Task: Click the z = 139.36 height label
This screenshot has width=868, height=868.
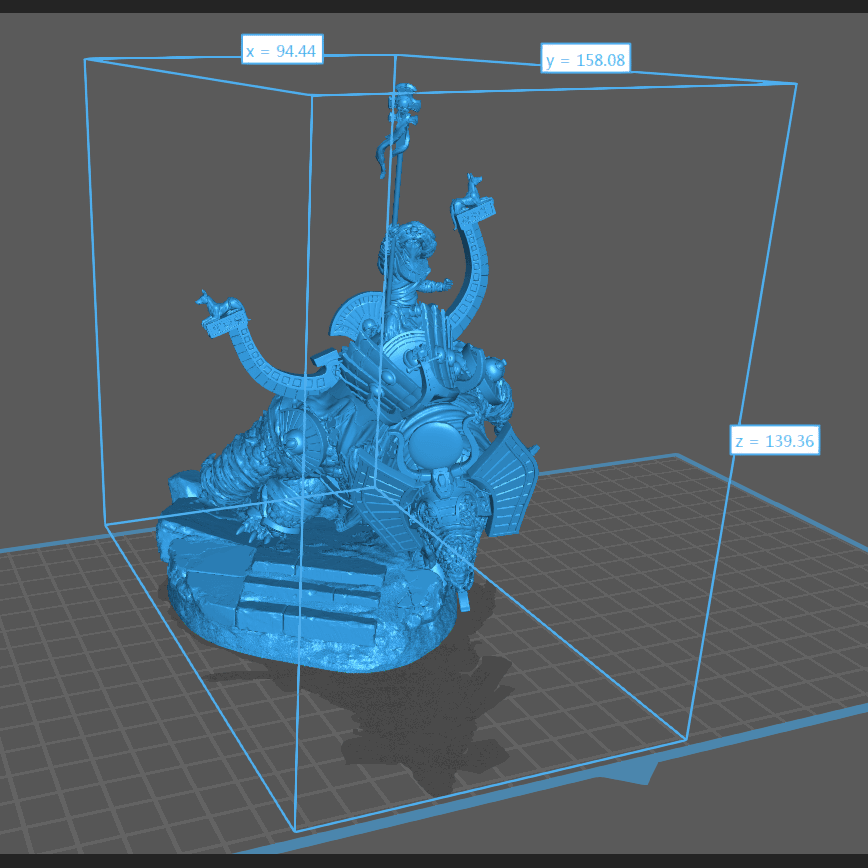Action: tap(775, 440)
